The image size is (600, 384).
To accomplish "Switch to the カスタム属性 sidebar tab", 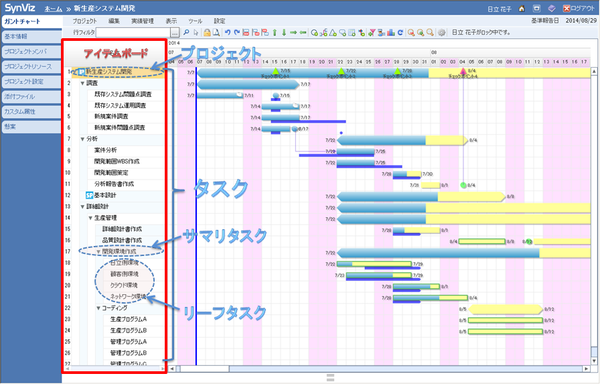I will coord(31,111).
